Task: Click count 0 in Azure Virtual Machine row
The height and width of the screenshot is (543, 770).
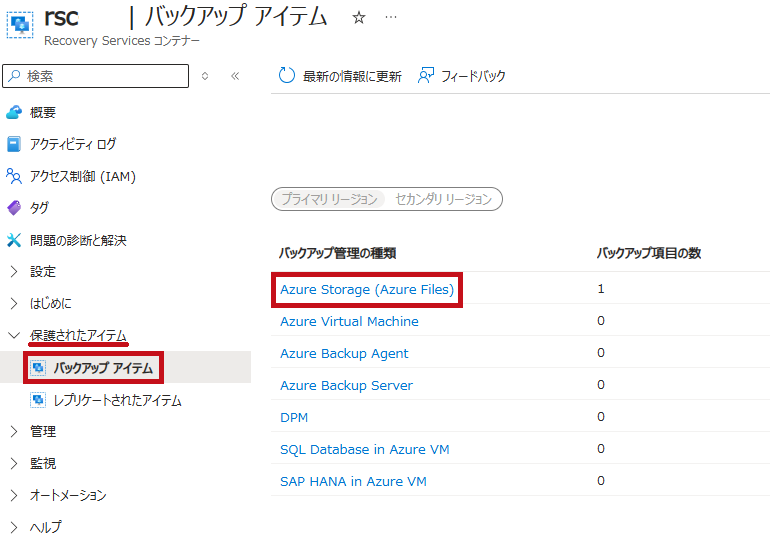Action: click(x=601, y=321)
